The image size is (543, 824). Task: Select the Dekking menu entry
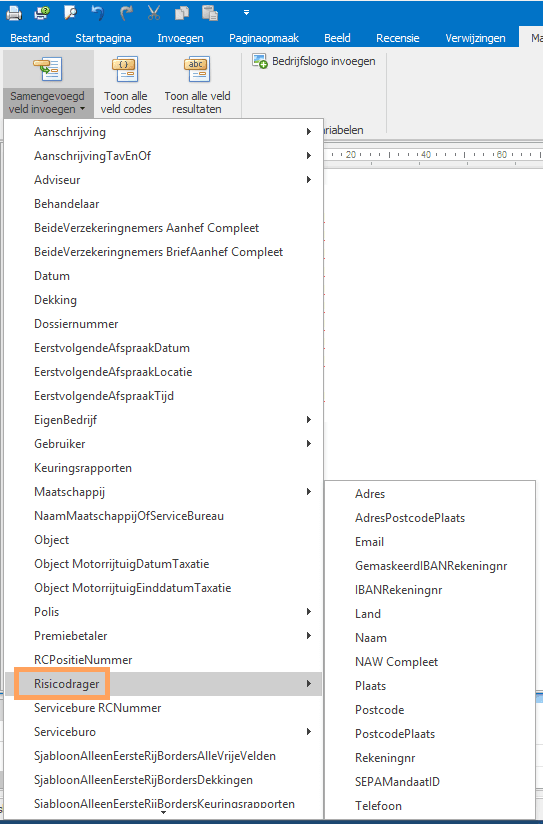(163, 300)
